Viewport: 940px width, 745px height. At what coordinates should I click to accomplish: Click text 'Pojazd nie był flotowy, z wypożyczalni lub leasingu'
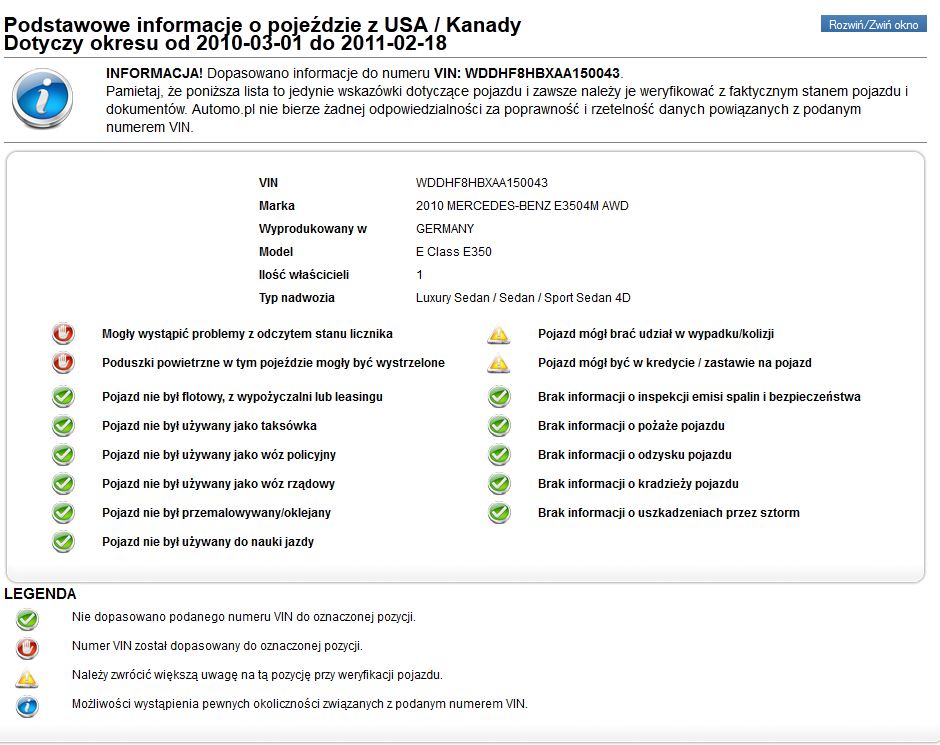242,397
